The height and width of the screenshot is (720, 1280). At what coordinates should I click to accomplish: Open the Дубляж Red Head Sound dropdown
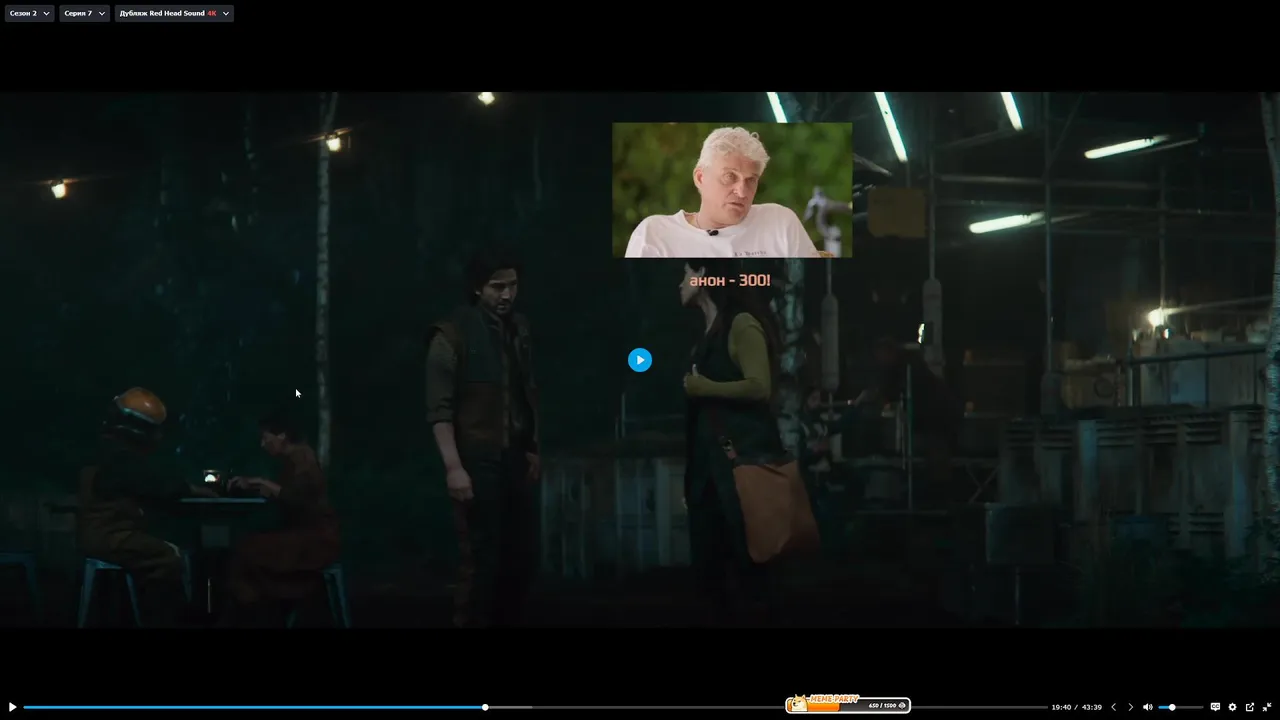point(174,13)
